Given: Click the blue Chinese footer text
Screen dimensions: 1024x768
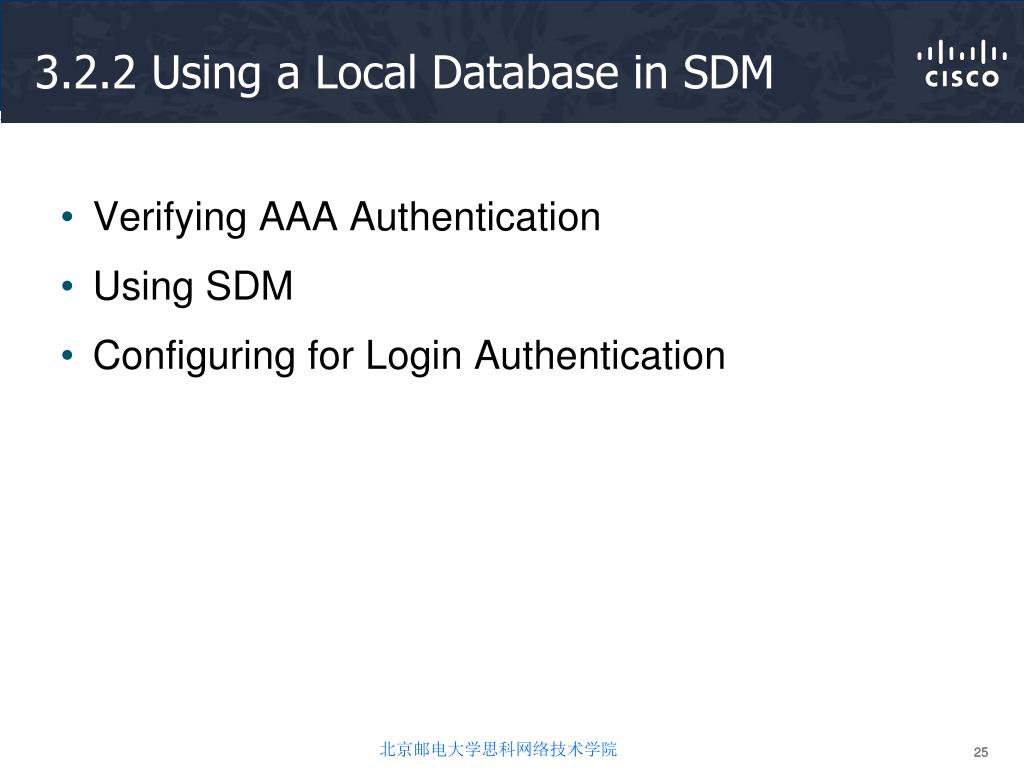Looking at the screenshot, I should [498, 749].
